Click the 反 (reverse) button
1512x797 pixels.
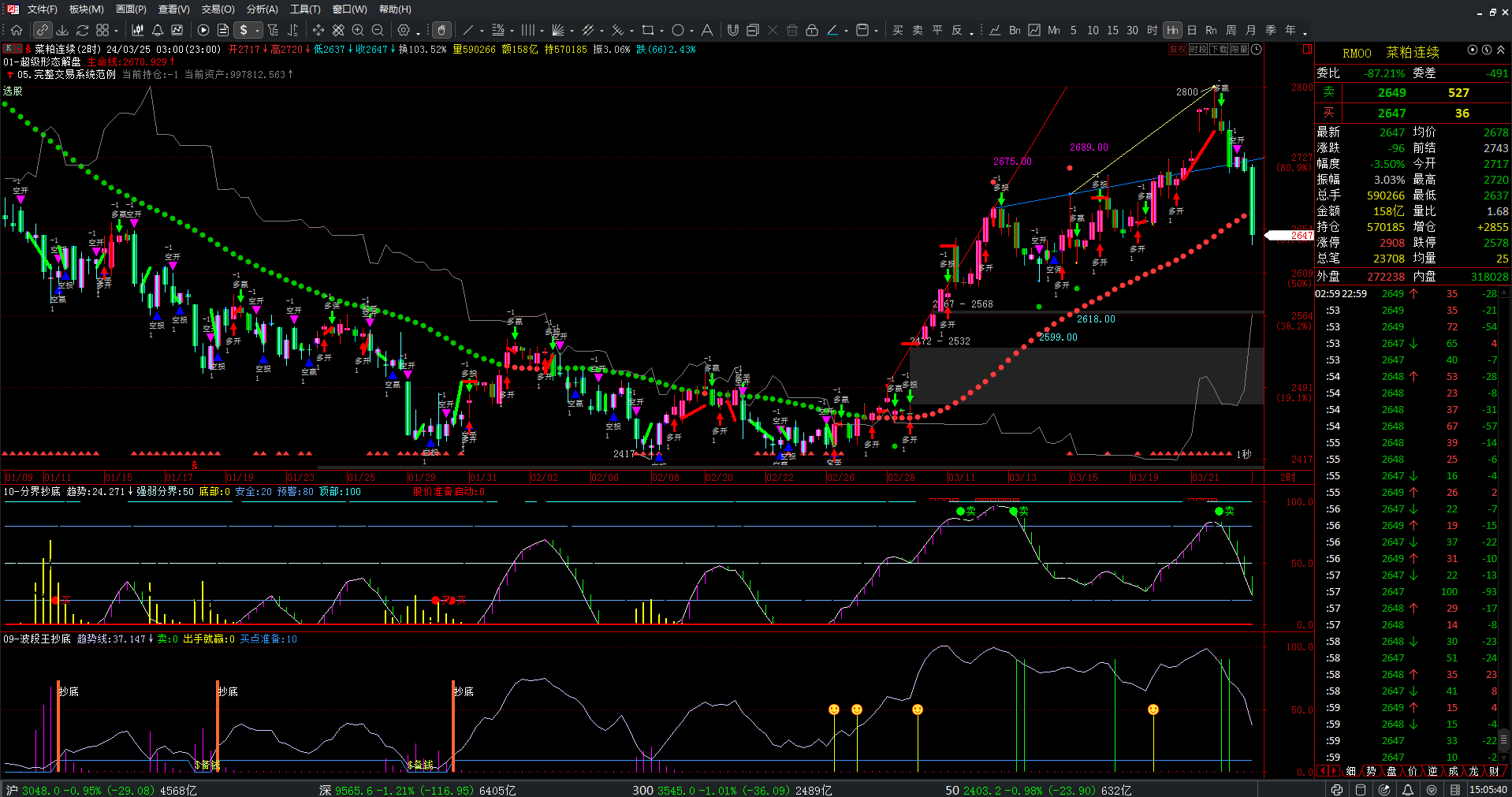(x=957, y=30)
